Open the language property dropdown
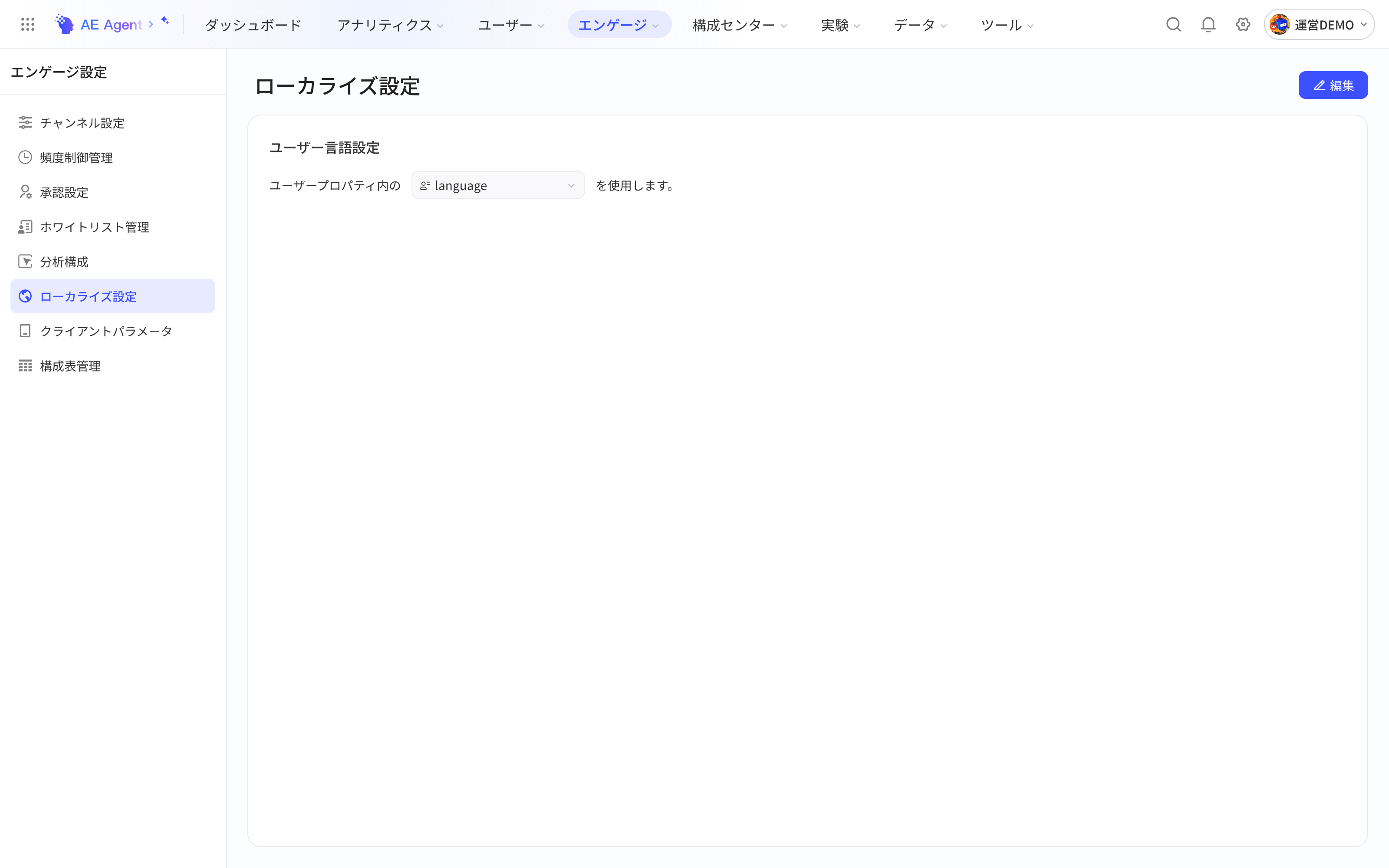 (497, 185)
